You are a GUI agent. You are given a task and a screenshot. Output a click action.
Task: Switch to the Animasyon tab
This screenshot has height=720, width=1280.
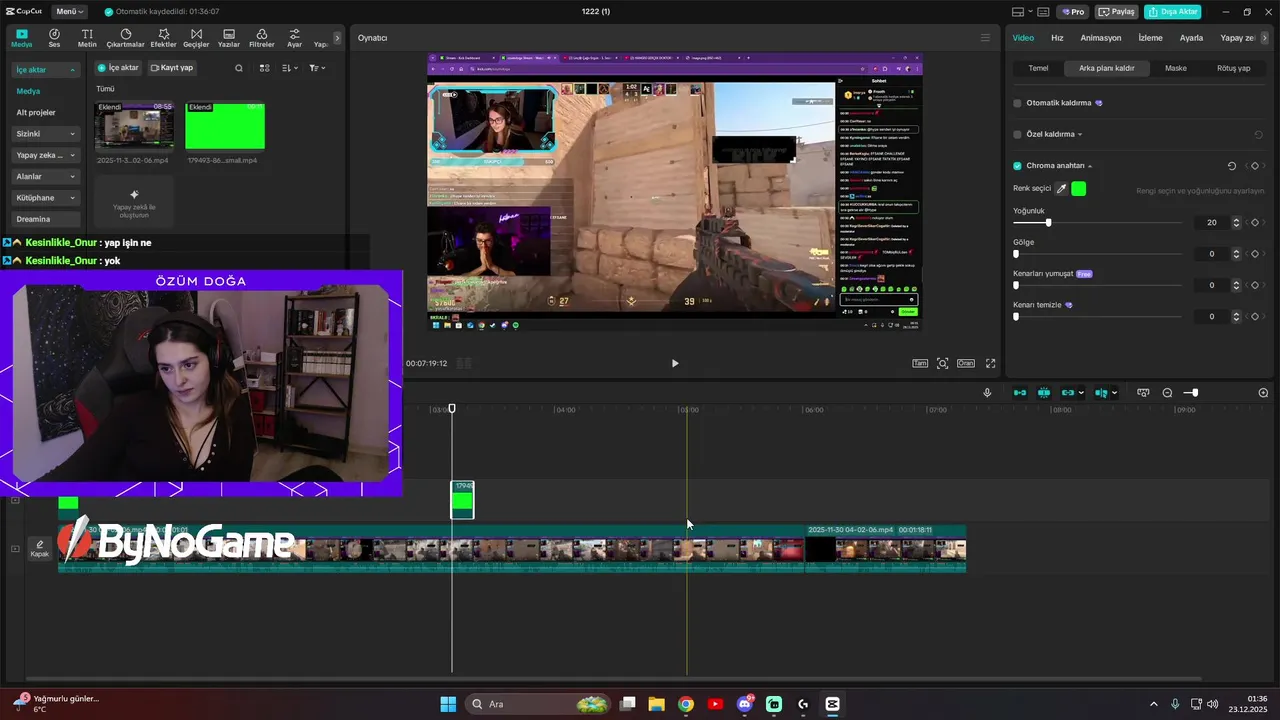pyautogui.click(x=1101, y=38)
